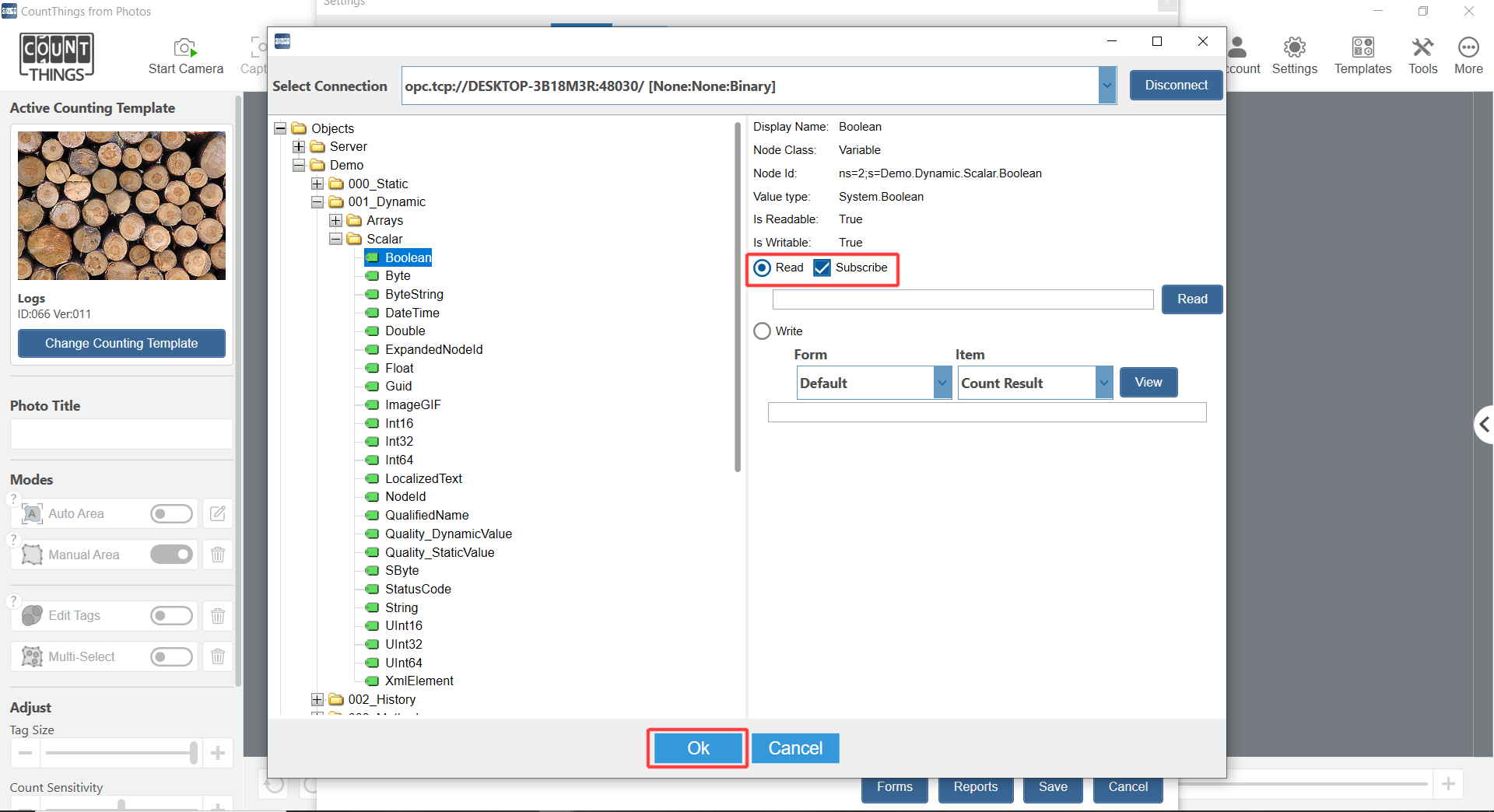The image size is (1494, 812).
Task: Click the Start Camera icon
Action: click(x=185, y=48)
